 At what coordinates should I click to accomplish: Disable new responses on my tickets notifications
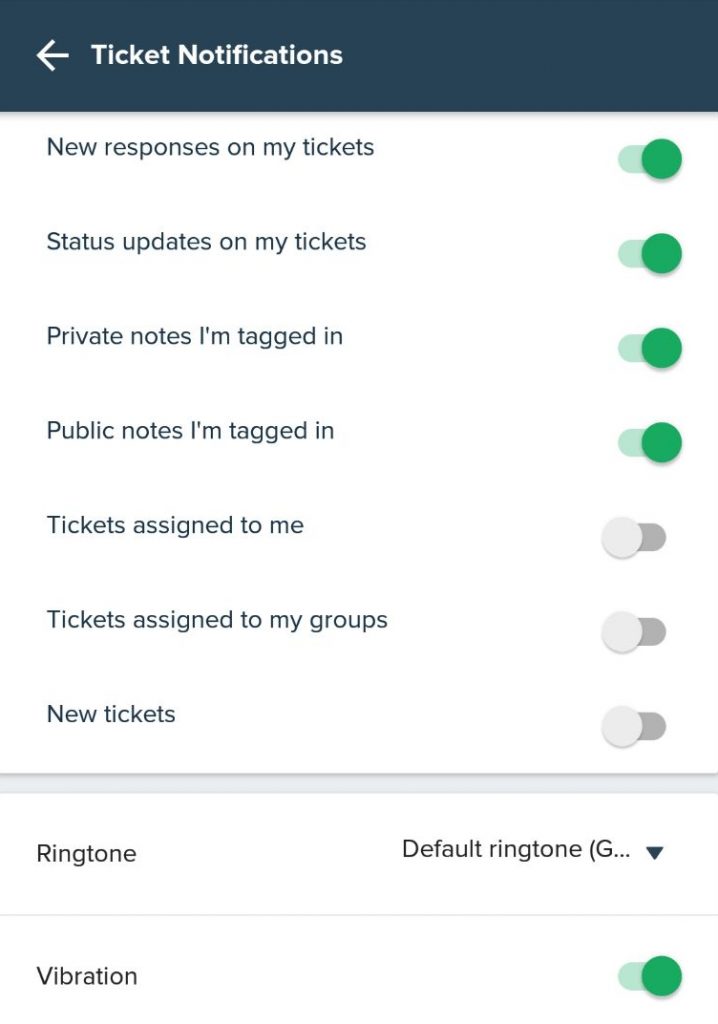648,158
